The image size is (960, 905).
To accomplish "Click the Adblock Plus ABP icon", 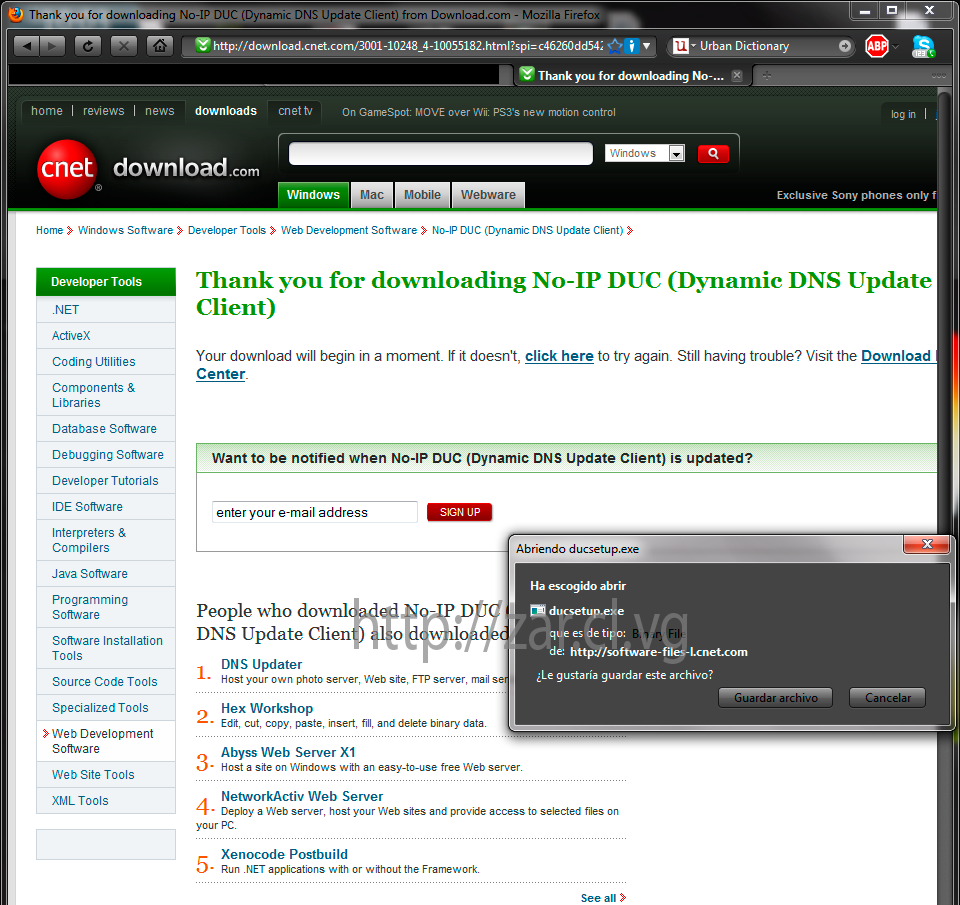I will pos(877,46).
